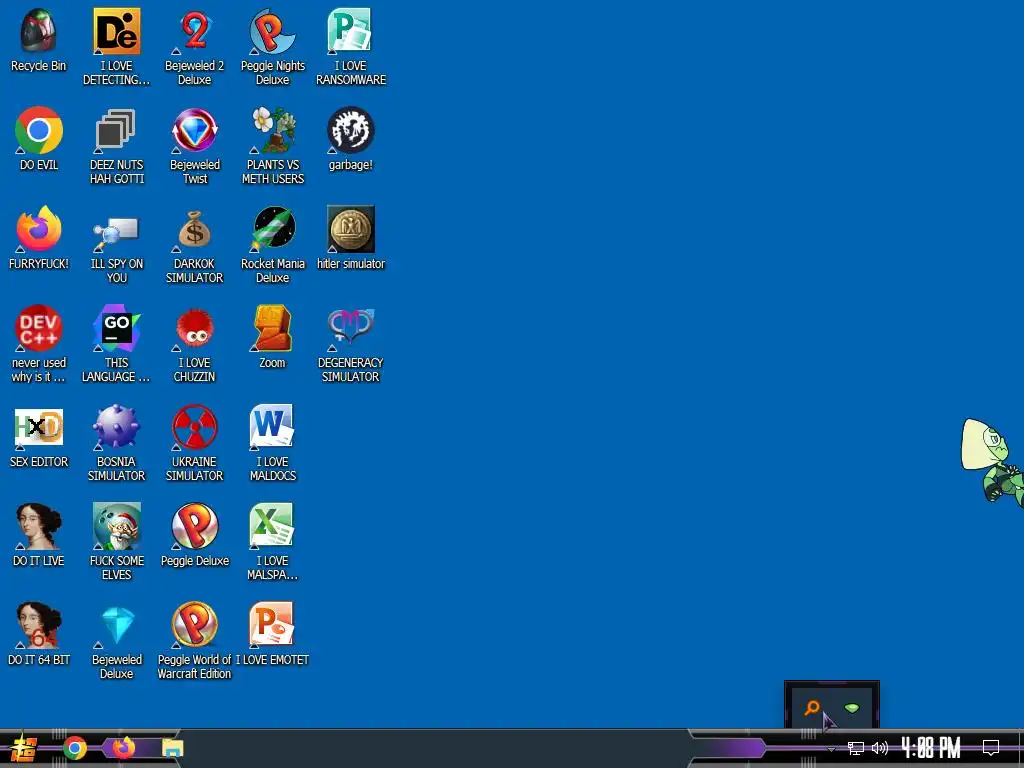Open the Action Center notification icon
The width and height of the screenshot is (1024, 768).
pos(991,748)
